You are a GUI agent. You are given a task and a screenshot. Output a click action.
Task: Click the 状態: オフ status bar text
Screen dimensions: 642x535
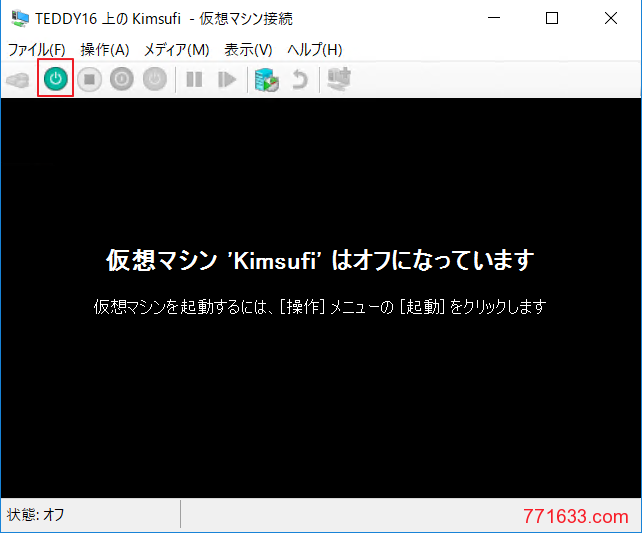[x=36, y=515]
